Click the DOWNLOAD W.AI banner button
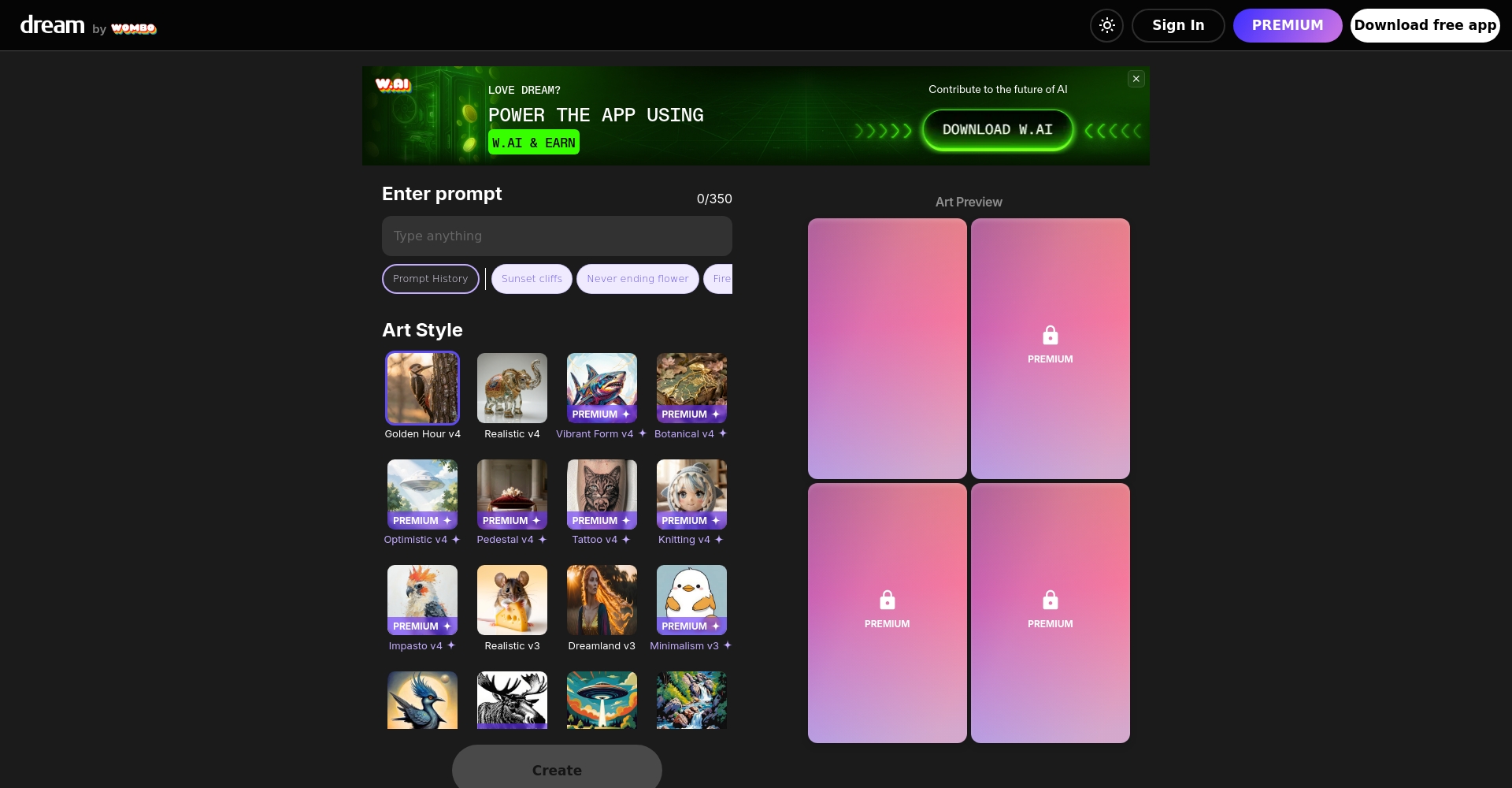The width and height of the screenshot is (1512, 788). pos(997,130)
